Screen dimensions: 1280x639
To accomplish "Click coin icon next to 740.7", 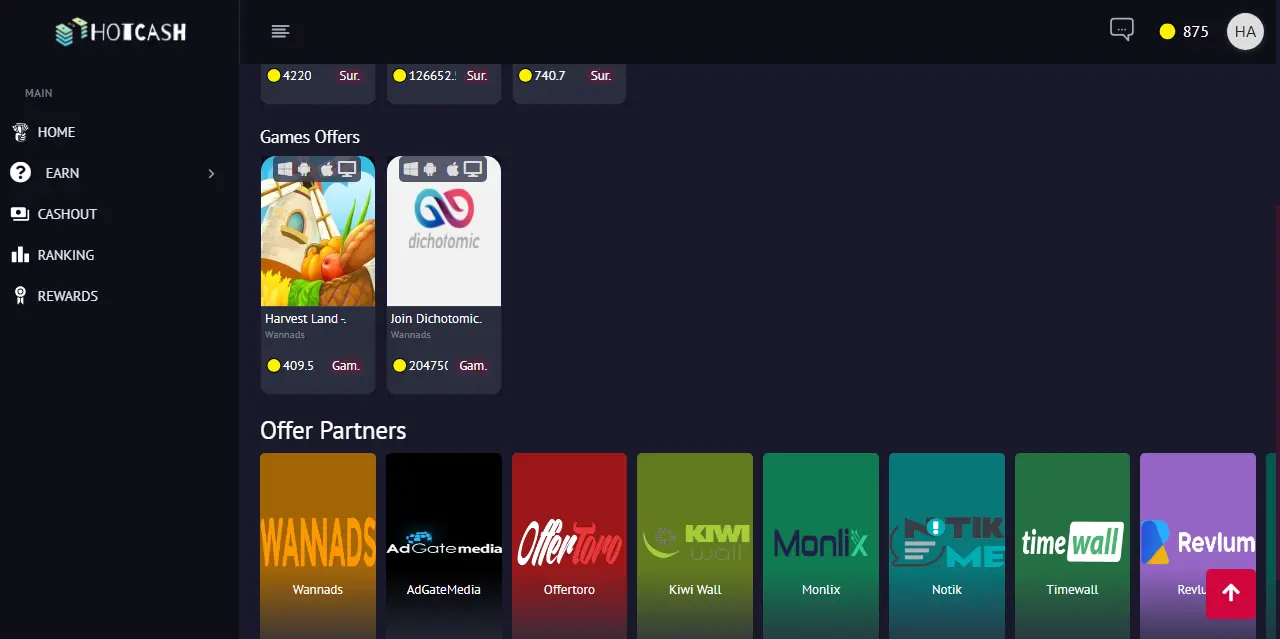I will click(526, 76).
